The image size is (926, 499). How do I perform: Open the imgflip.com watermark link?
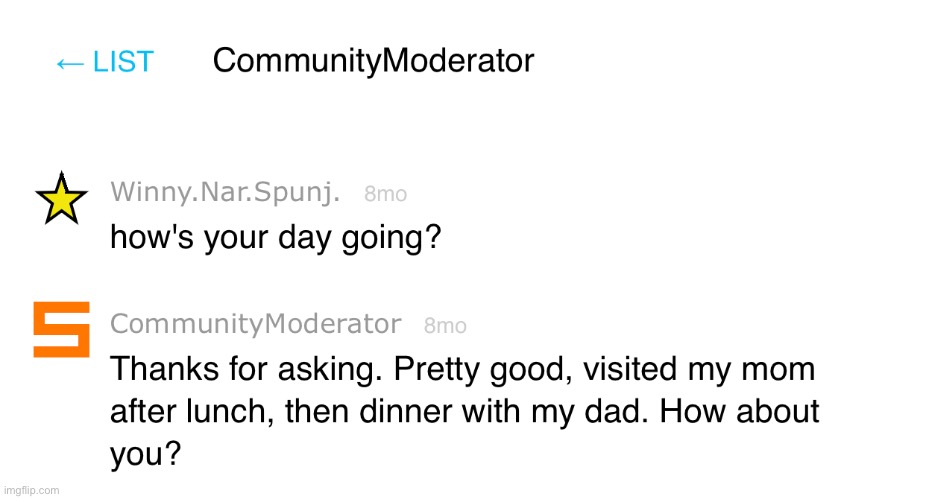(x=31, y=490)
